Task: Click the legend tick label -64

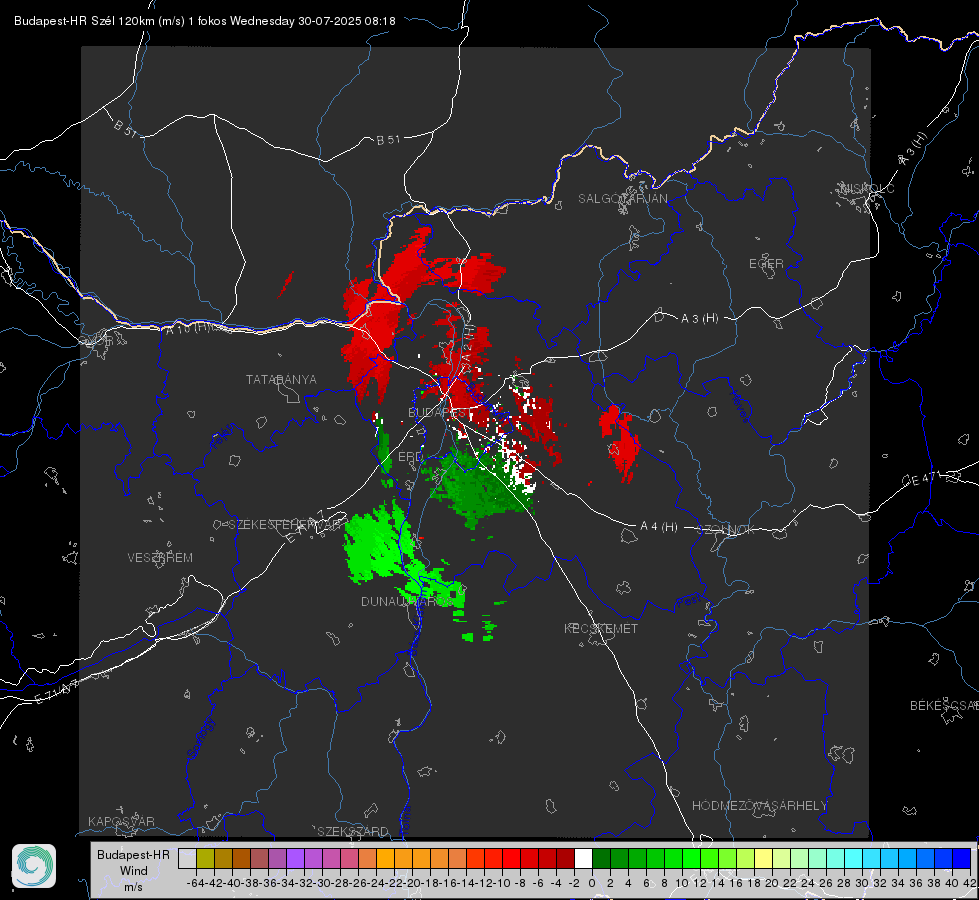Action: click(196, 883)
